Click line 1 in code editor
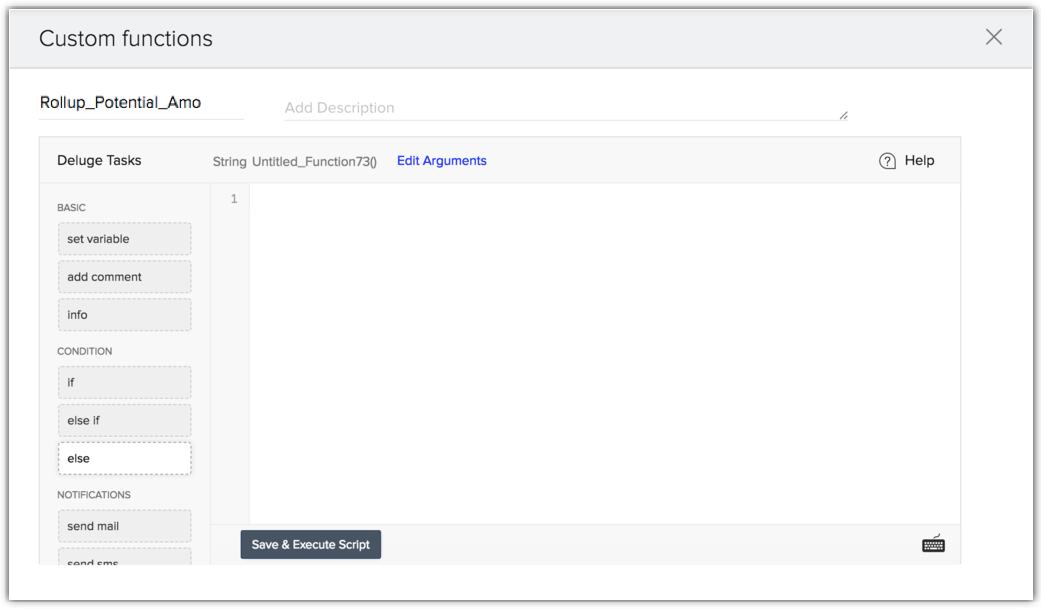The image size is (1041, 609). click(x=604, y=199)
